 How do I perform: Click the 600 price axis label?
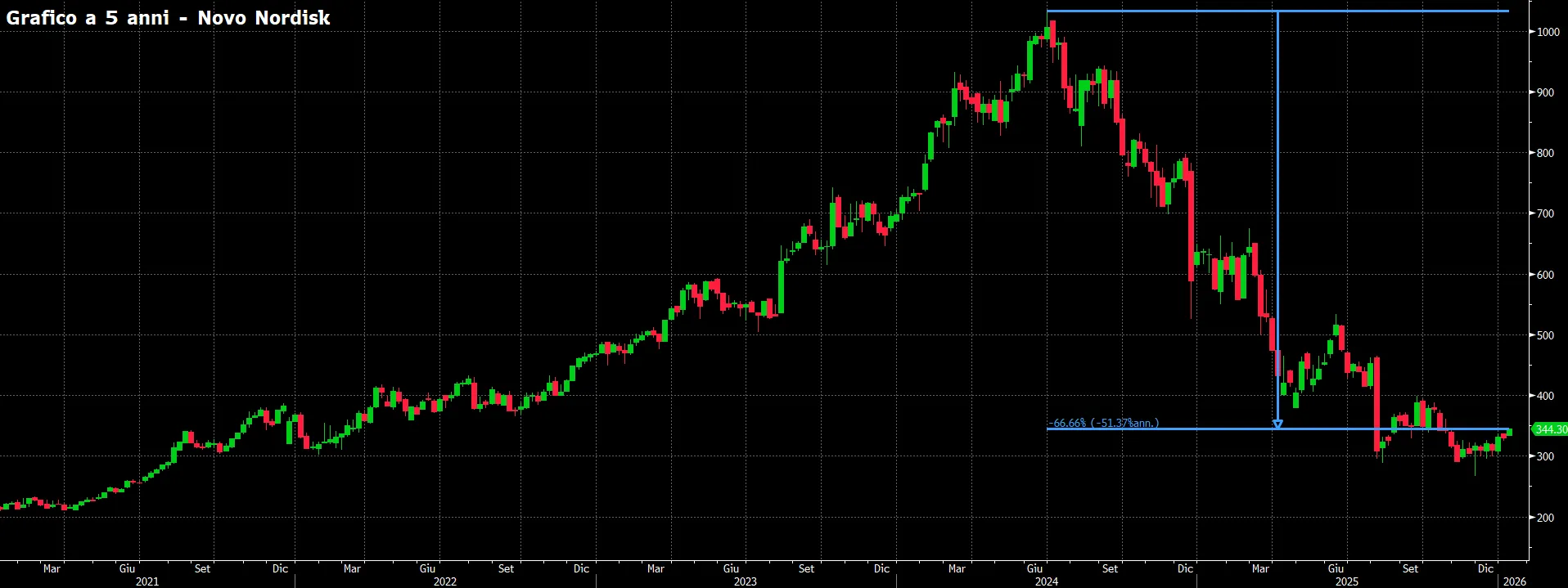click(x=1545, y=275)
